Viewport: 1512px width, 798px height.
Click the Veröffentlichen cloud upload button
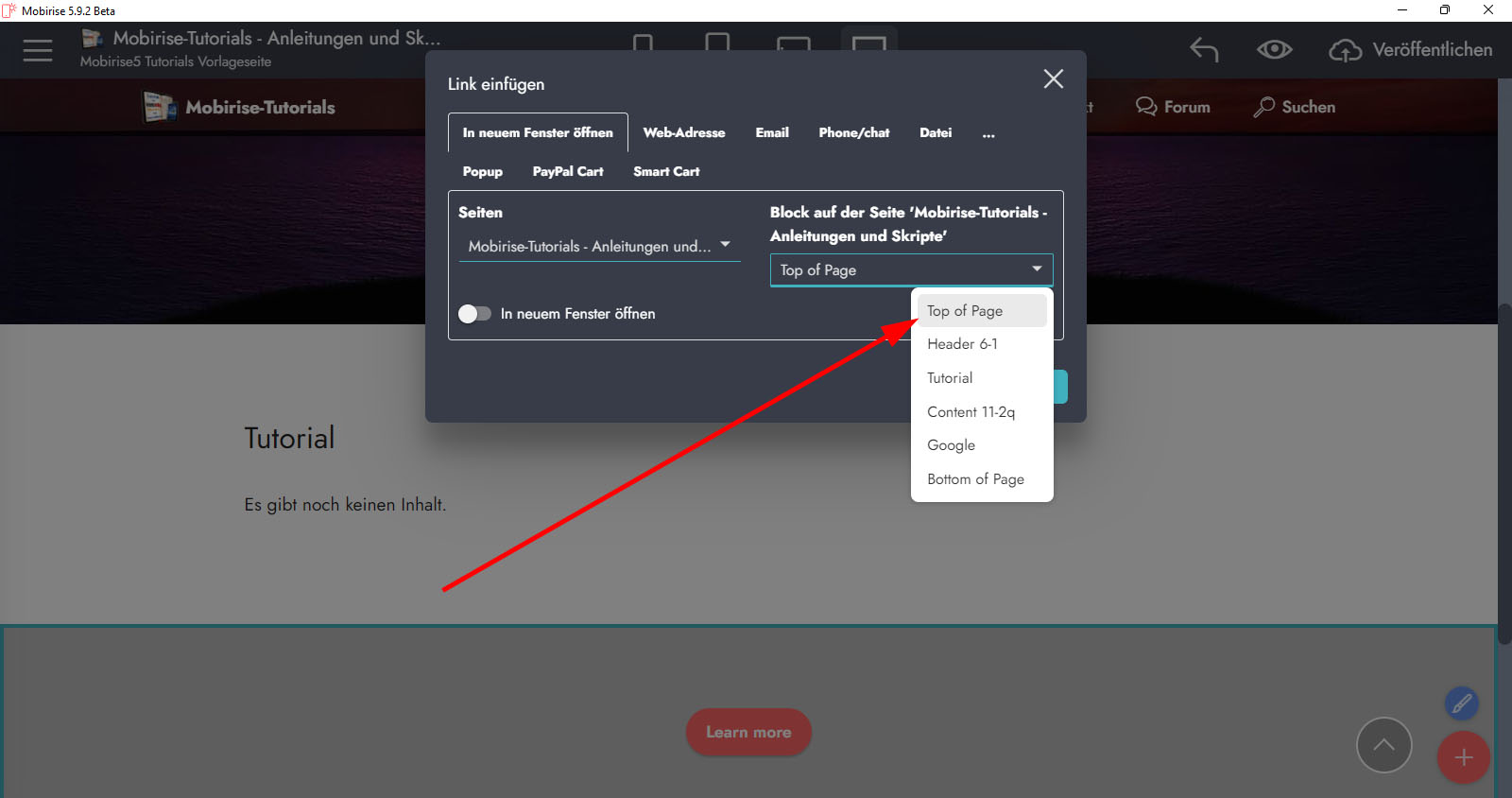coord(1411,50)
